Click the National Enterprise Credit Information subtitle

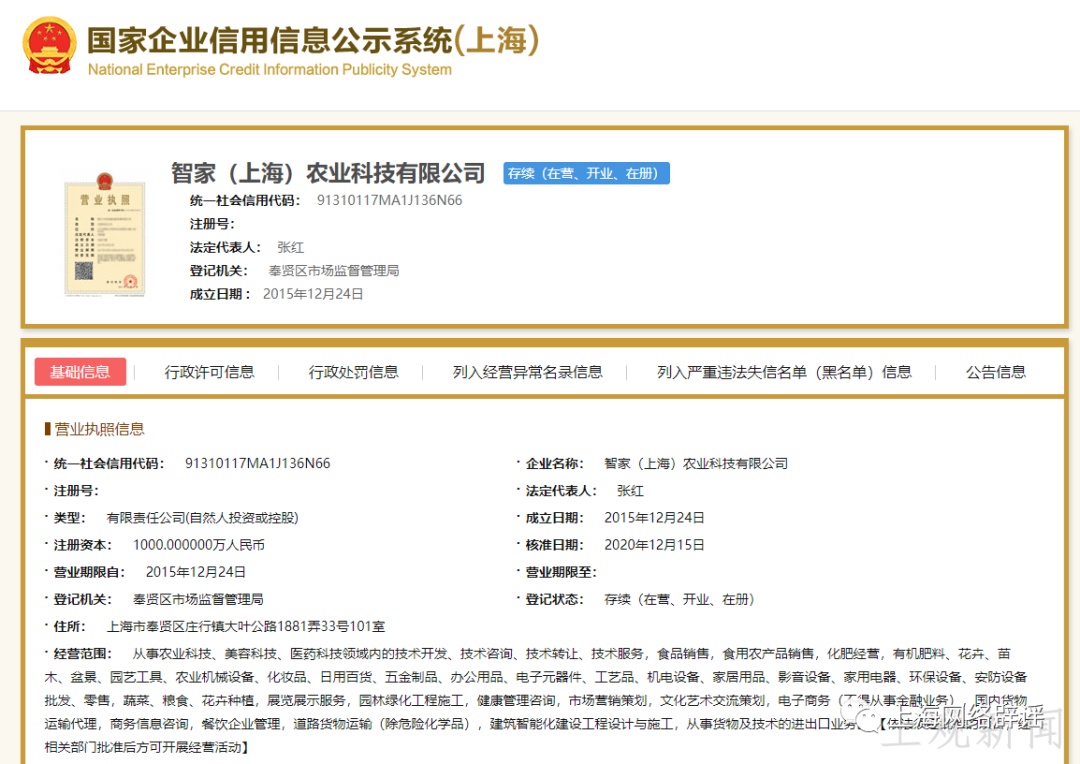(x=269, y=70)
